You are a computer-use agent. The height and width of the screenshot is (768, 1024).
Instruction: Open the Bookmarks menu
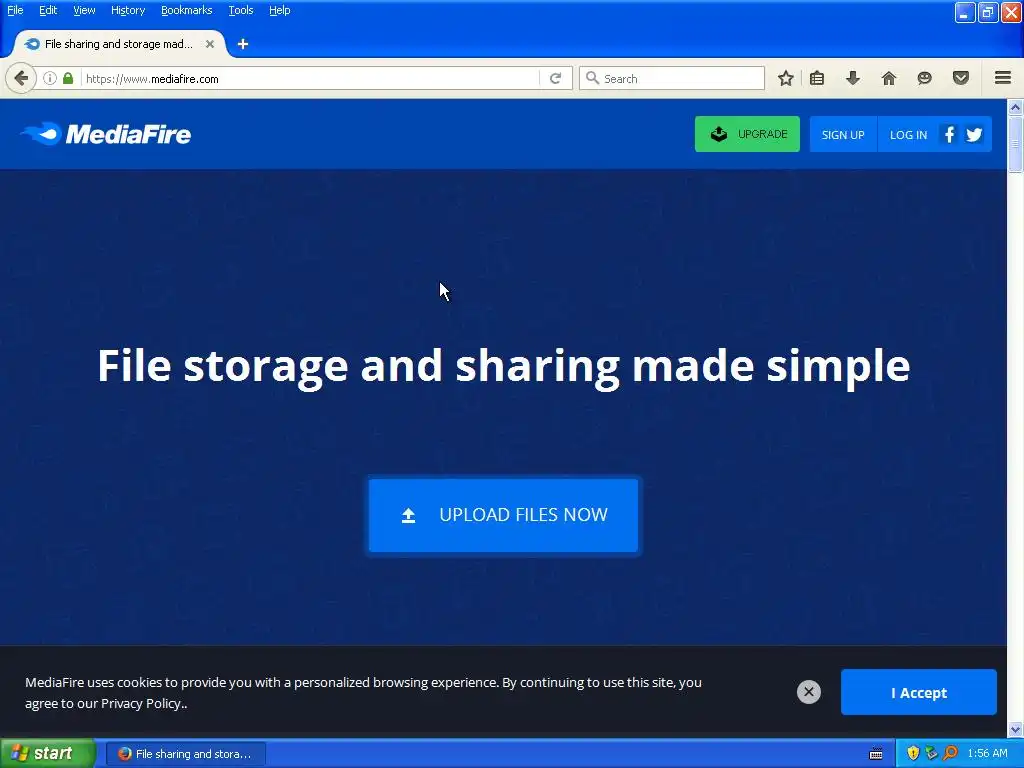(187, 10)
